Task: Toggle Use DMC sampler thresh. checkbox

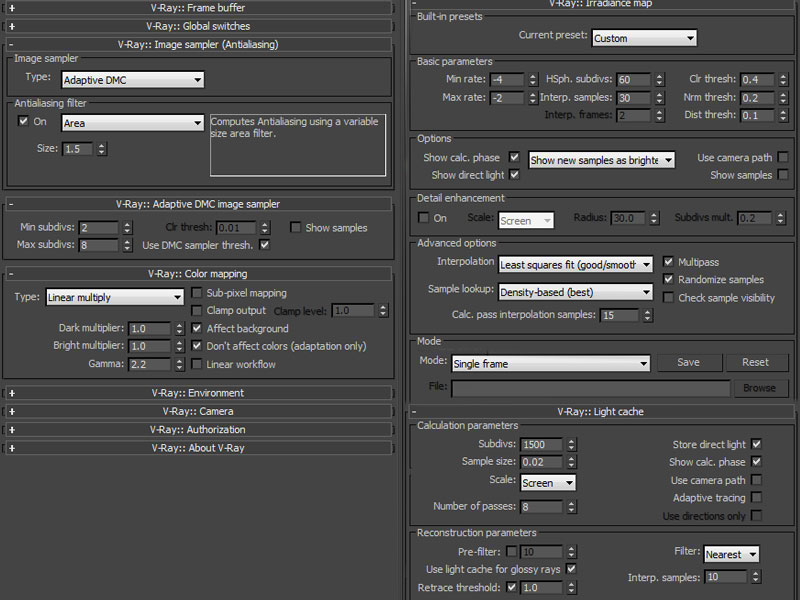Action: click(264, 244)
